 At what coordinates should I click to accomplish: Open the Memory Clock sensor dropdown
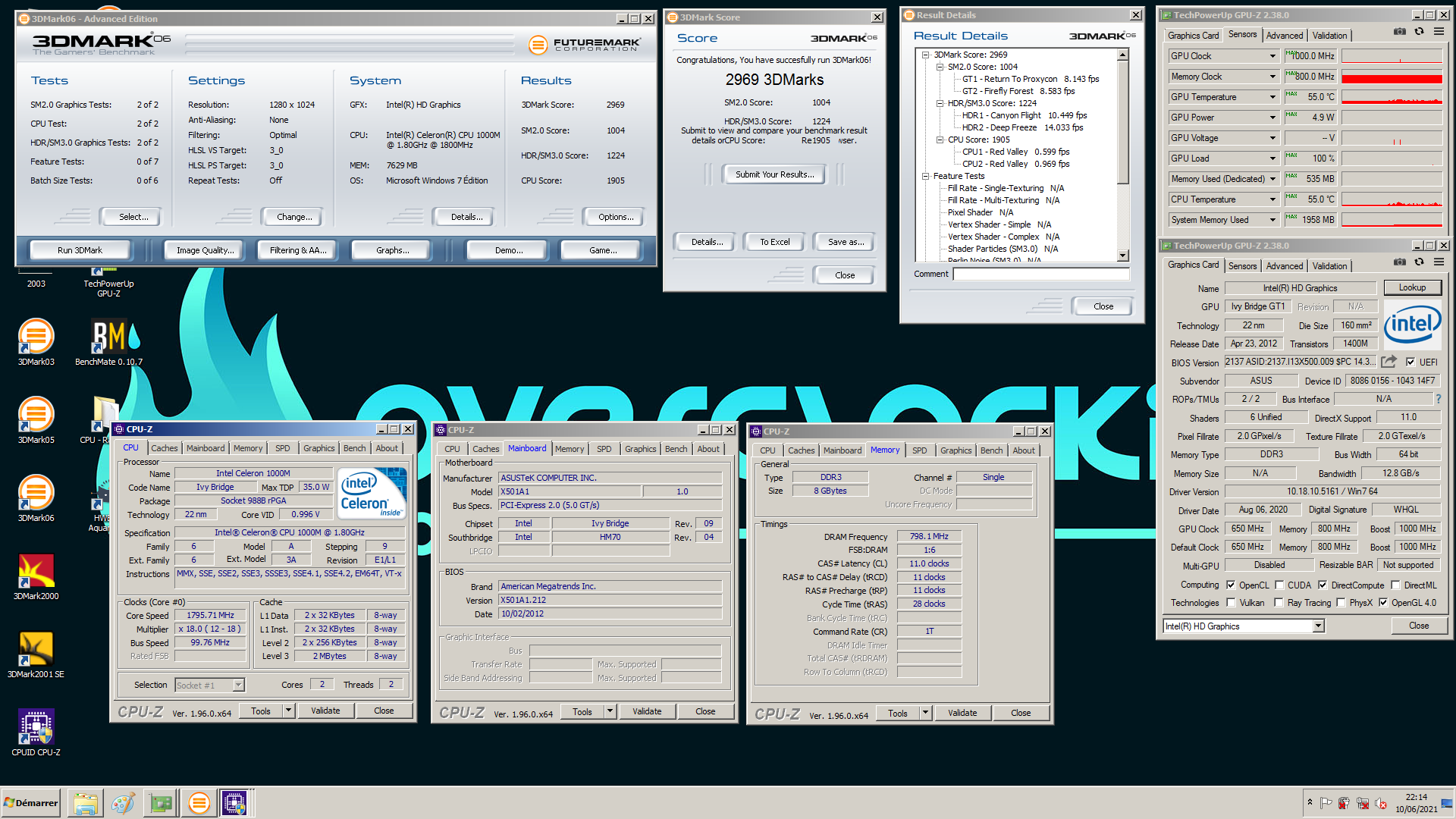click(1272, 77)
